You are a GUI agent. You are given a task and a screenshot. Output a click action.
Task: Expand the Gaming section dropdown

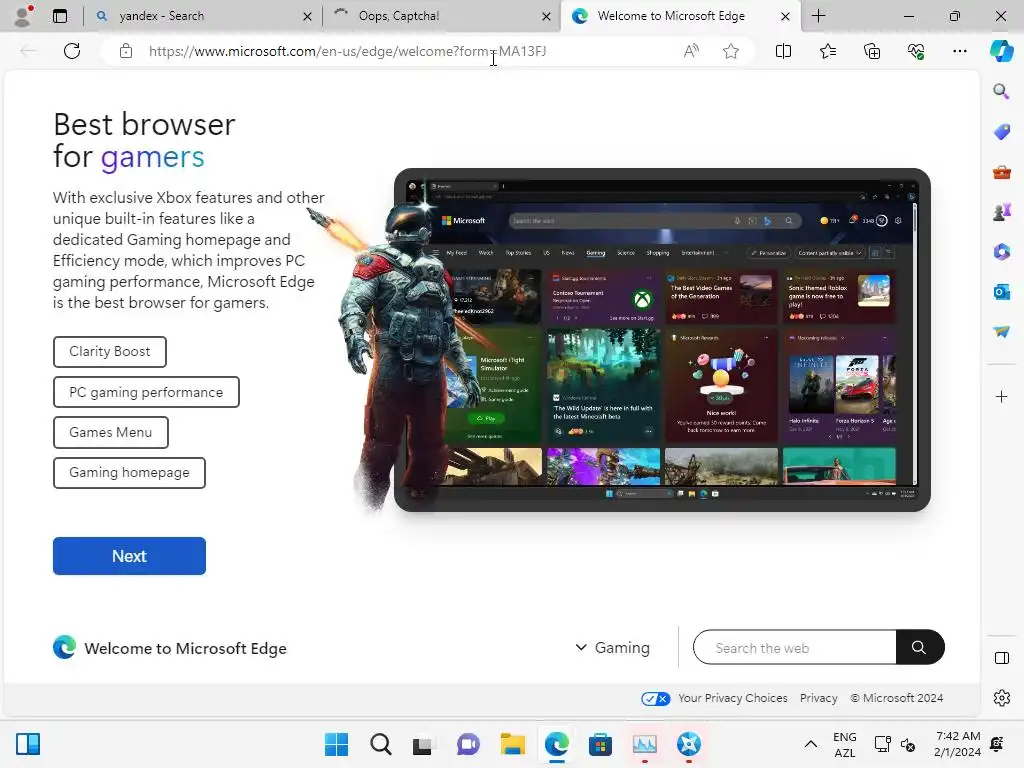click(612, 647)
